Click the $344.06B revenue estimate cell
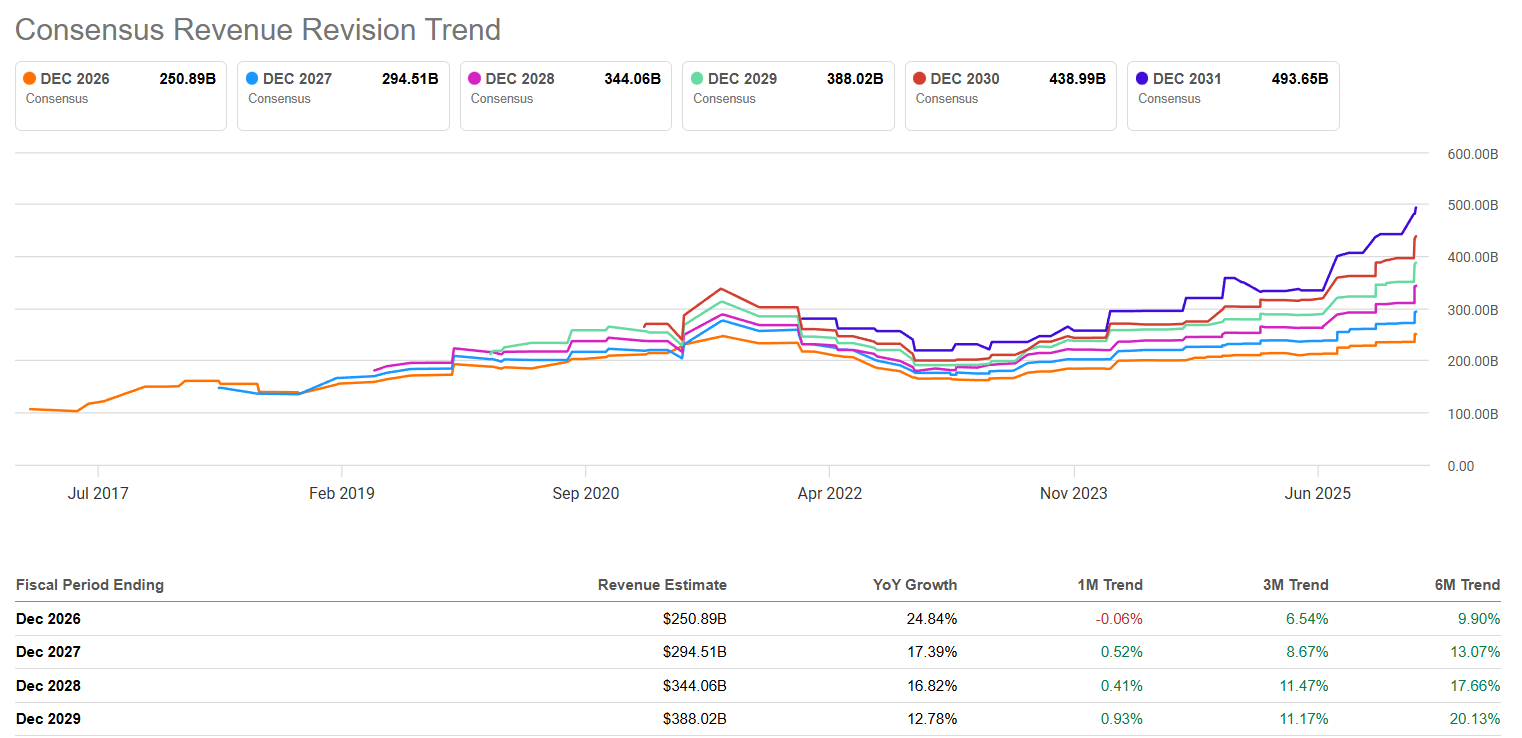 tap(695, 686)
